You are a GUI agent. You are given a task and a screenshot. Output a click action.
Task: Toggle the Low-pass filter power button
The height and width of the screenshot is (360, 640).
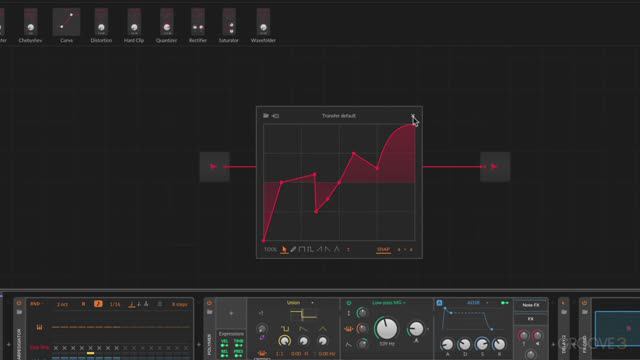[x=349, y=303]
